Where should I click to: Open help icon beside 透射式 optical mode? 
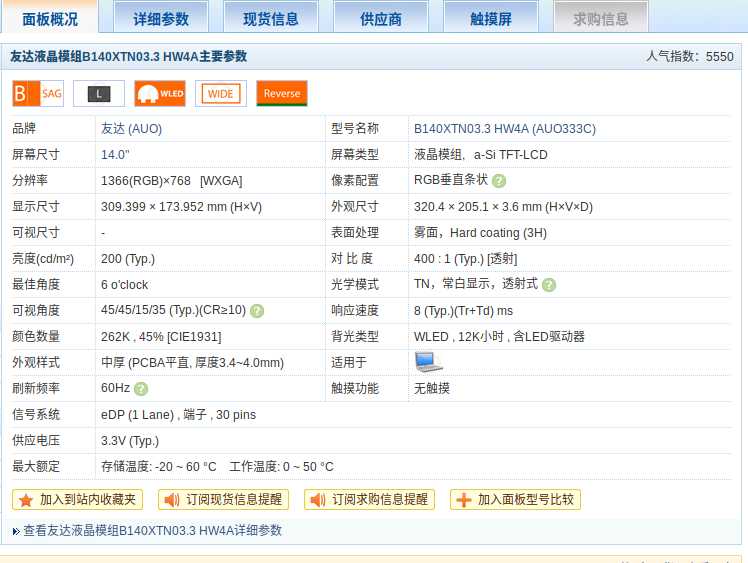click(x=549, y=285)
